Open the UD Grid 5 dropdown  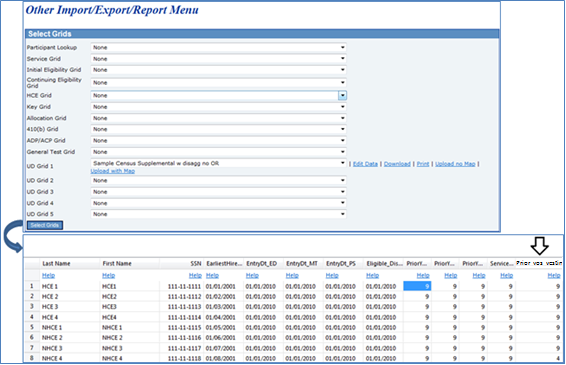(x=218, y=214)
